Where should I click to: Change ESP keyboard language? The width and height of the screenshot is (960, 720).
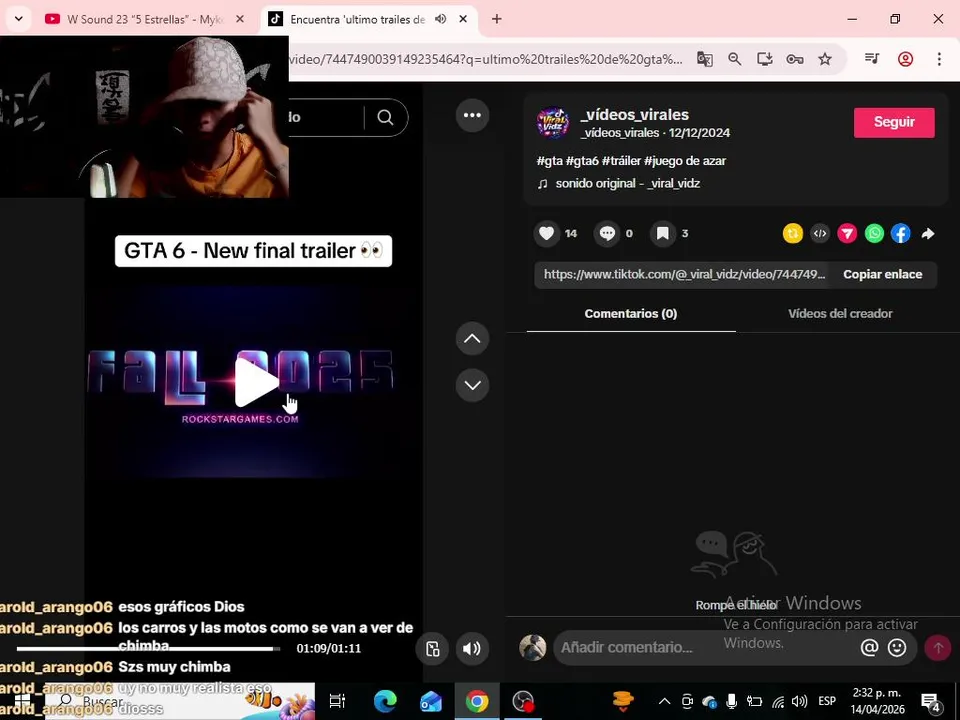[x=827, y=702]
